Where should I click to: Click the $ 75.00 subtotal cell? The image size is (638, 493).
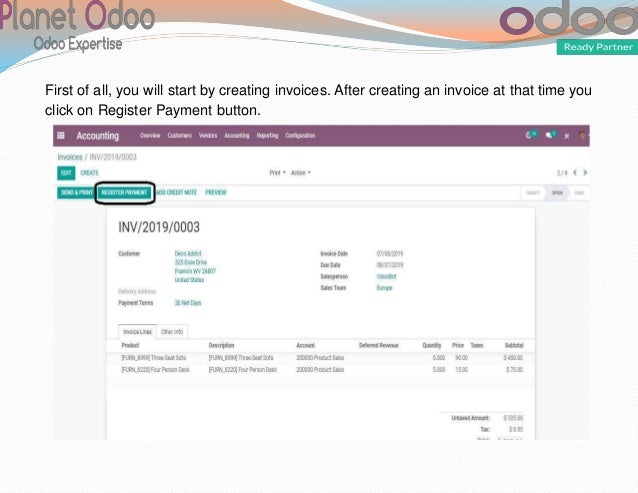(x=515, y=370)
